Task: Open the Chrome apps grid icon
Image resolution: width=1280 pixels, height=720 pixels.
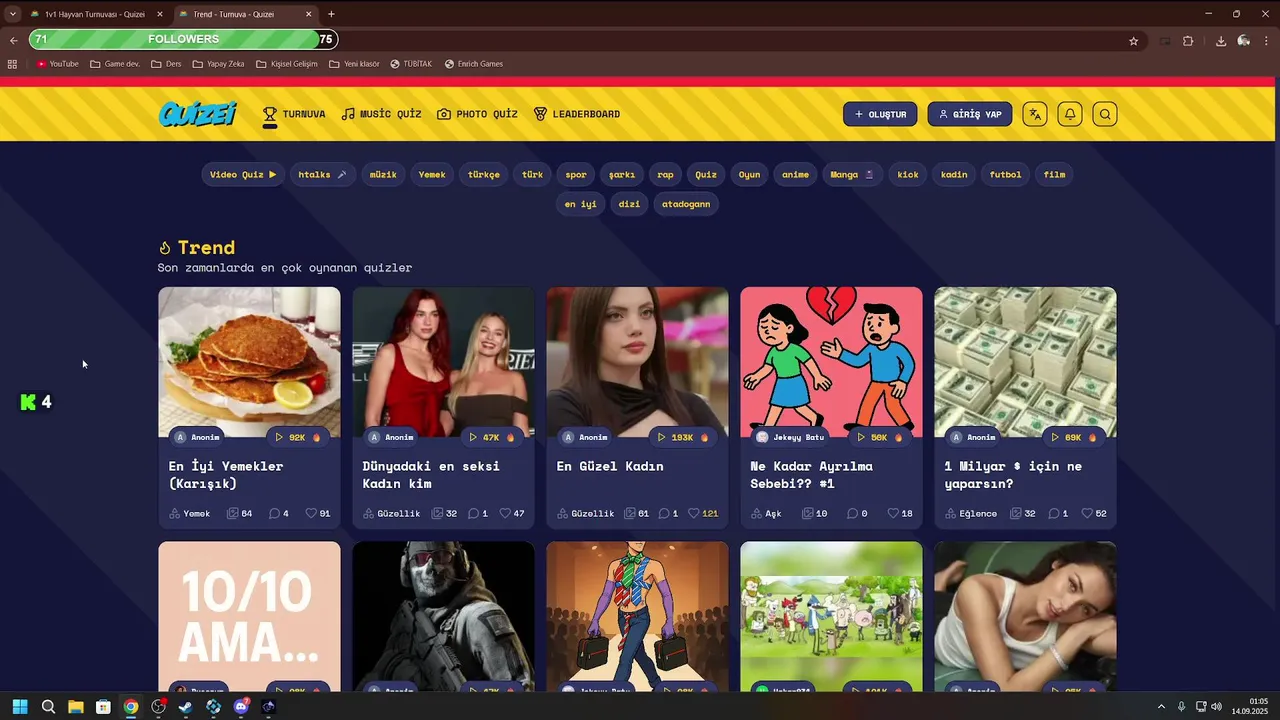Action: coord(12,64)
